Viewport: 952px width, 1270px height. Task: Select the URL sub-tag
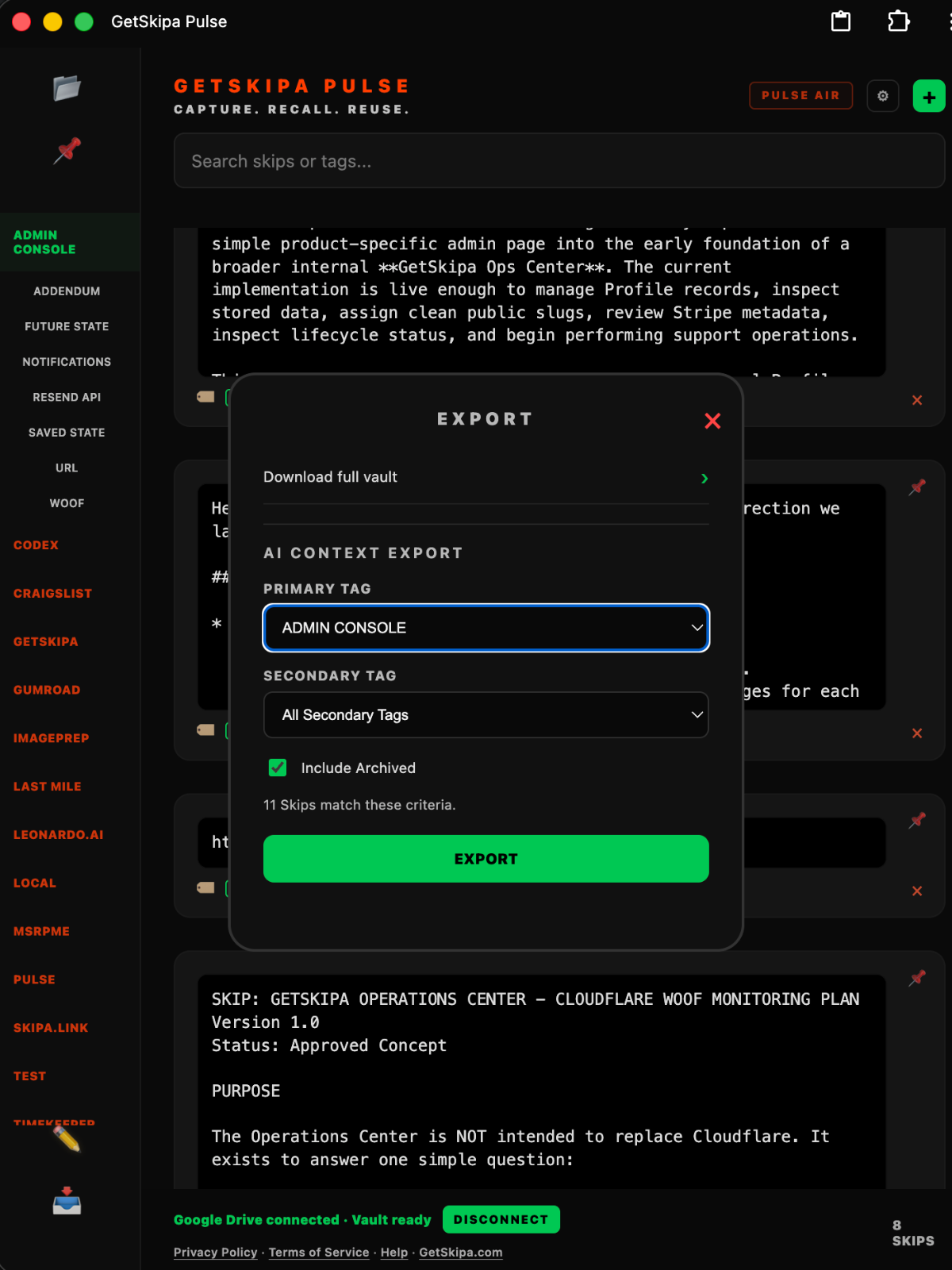tap(67, 468)
